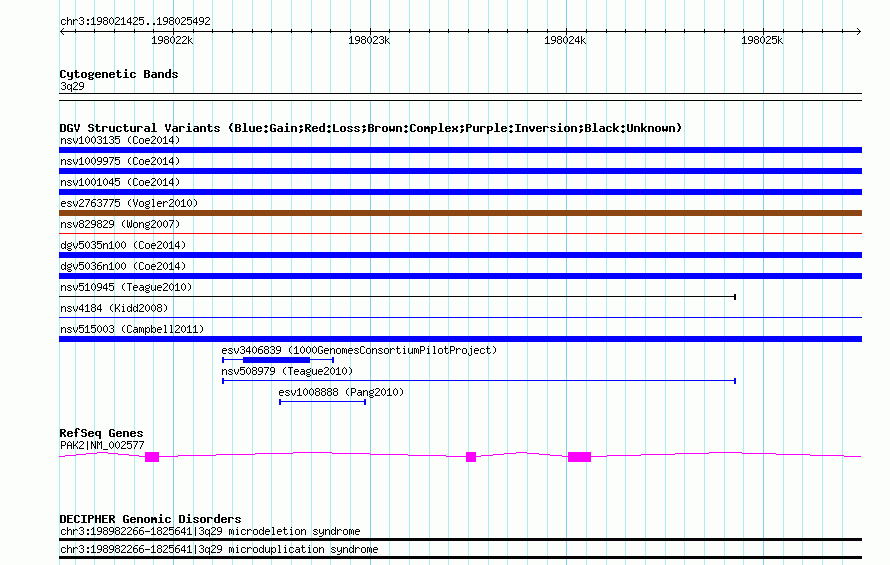Screen dimensions: 890x565
Task: Click the right arrow of the ruler
Action: point(859,32)
